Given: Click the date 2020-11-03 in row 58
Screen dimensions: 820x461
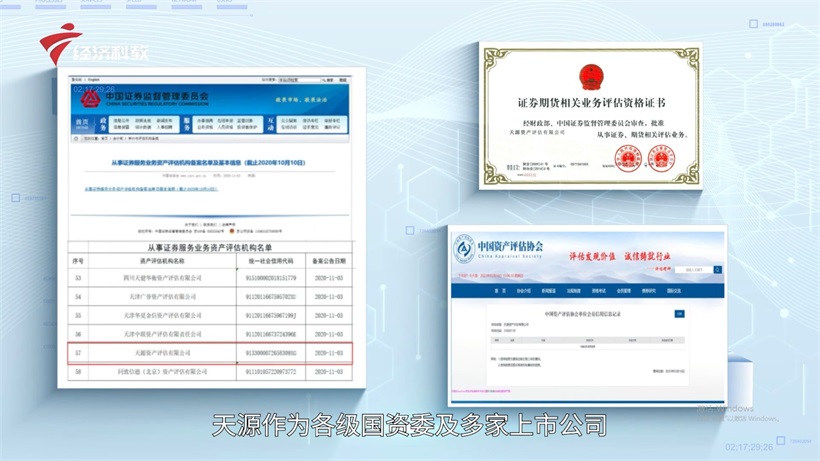Looking at the screenshot, I should 329,372.
